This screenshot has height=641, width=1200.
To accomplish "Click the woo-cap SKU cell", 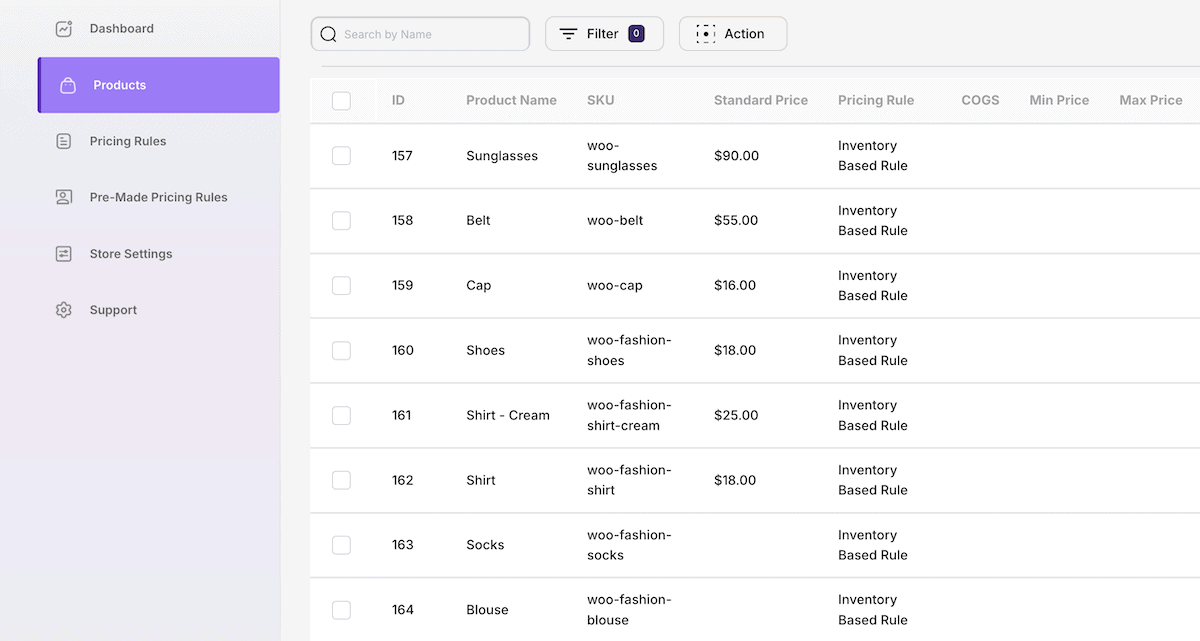I will tap(615, 286).
